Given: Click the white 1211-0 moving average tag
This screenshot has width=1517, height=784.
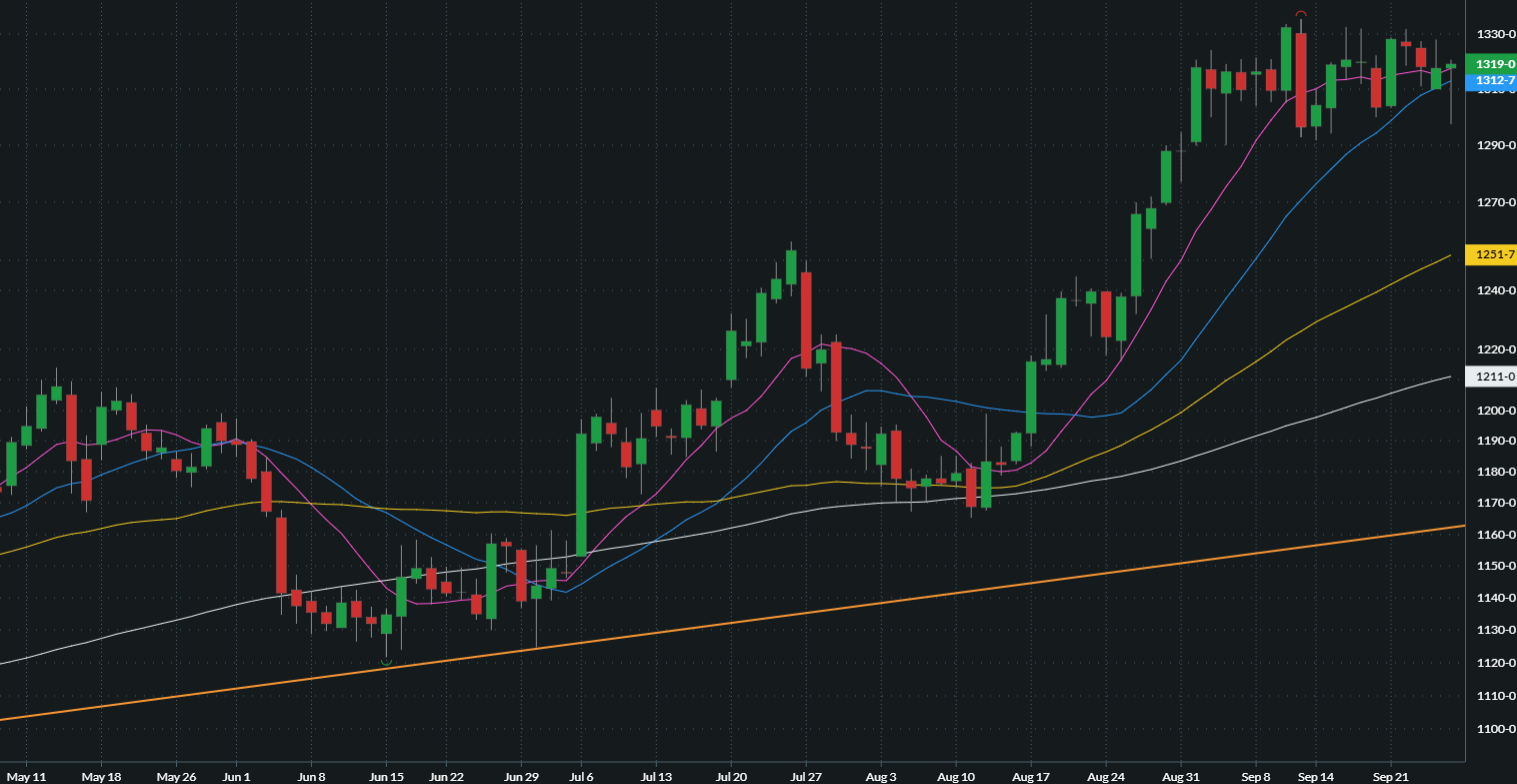Looking at the screenshot, I should (x=1491, y=377).
